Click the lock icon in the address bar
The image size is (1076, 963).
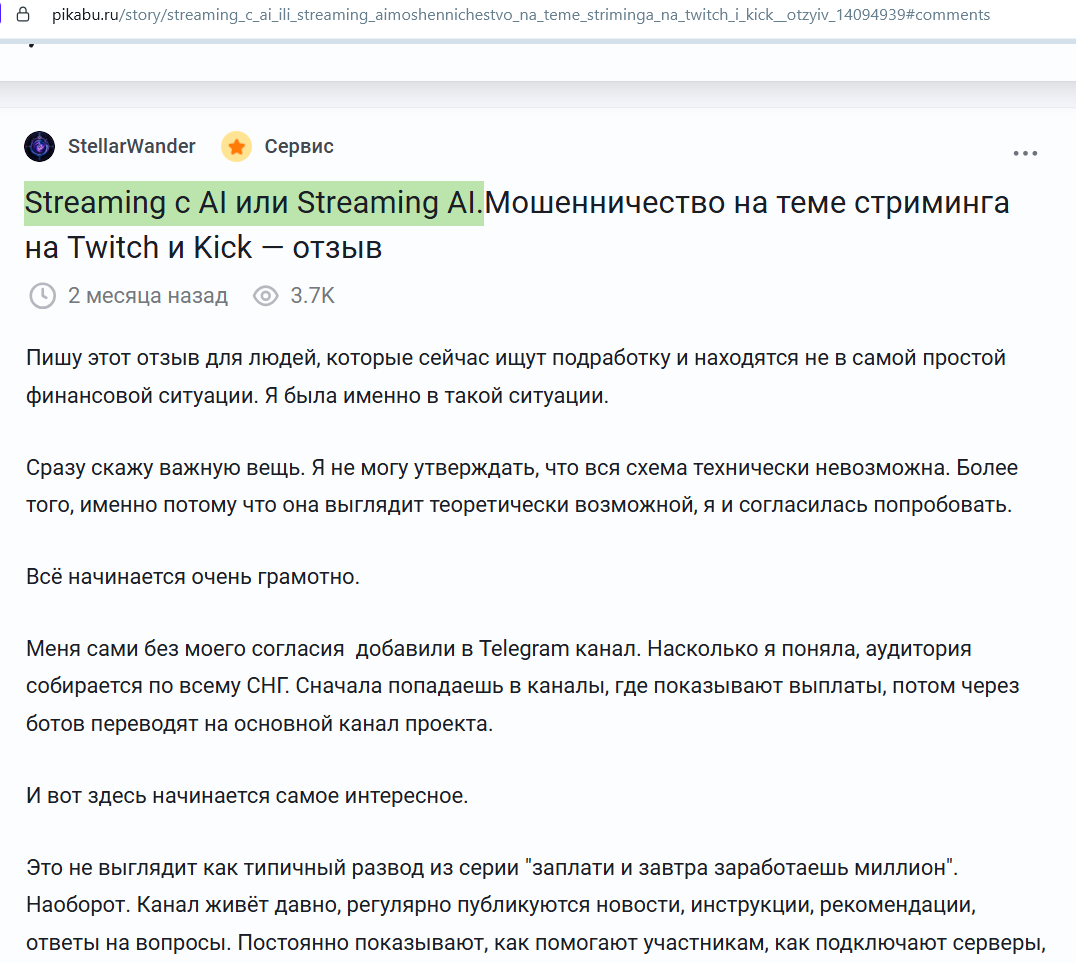pos(23,14)
